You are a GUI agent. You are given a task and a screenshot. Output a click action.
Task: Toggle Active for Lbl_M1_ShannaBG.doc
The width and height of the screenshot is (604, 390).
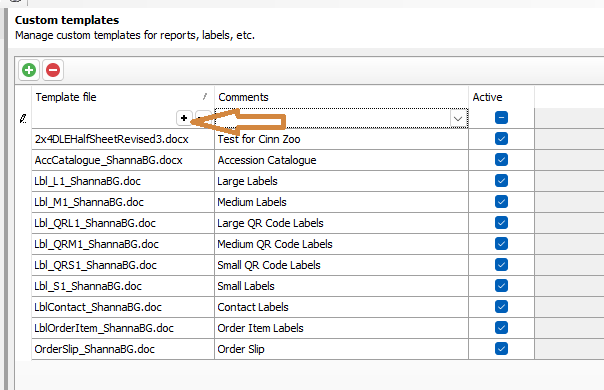click(x=501, y=202)
